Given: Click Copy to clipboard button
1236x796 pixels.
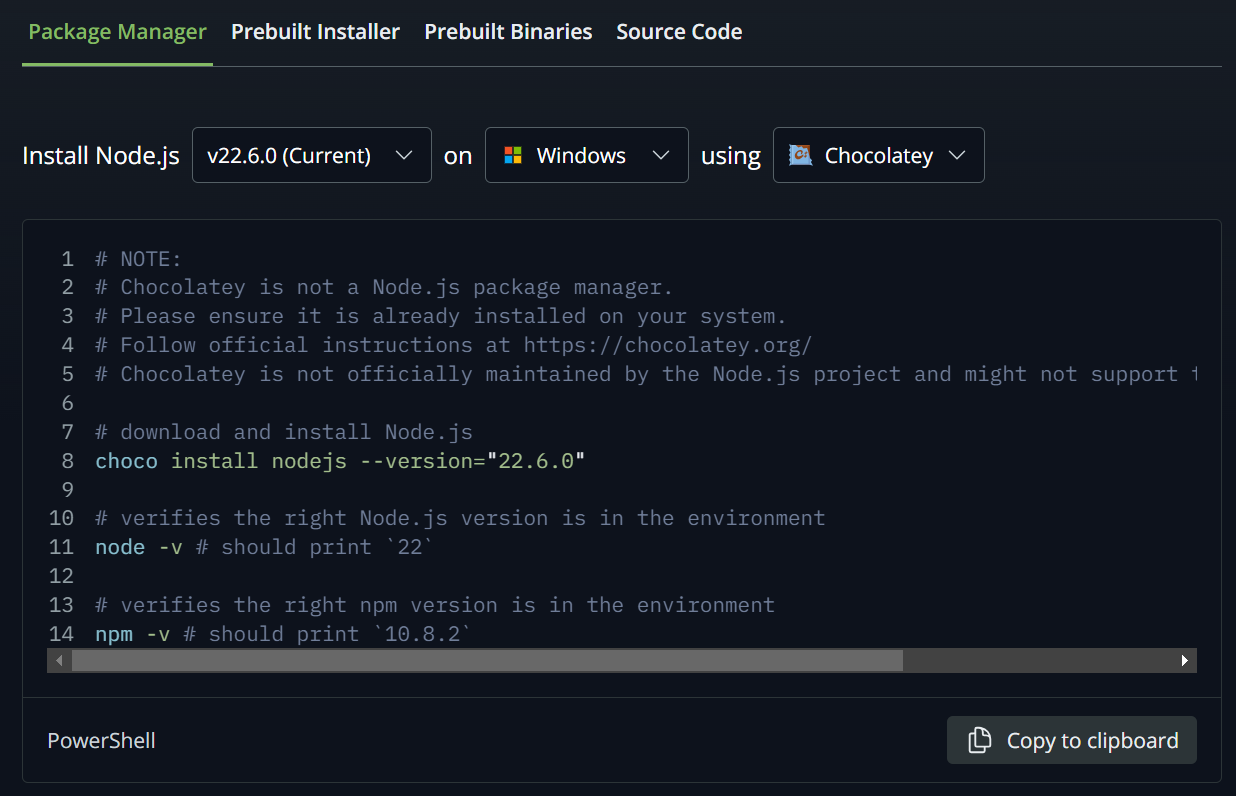Looking at the screenshot, I should (1072, 740).
